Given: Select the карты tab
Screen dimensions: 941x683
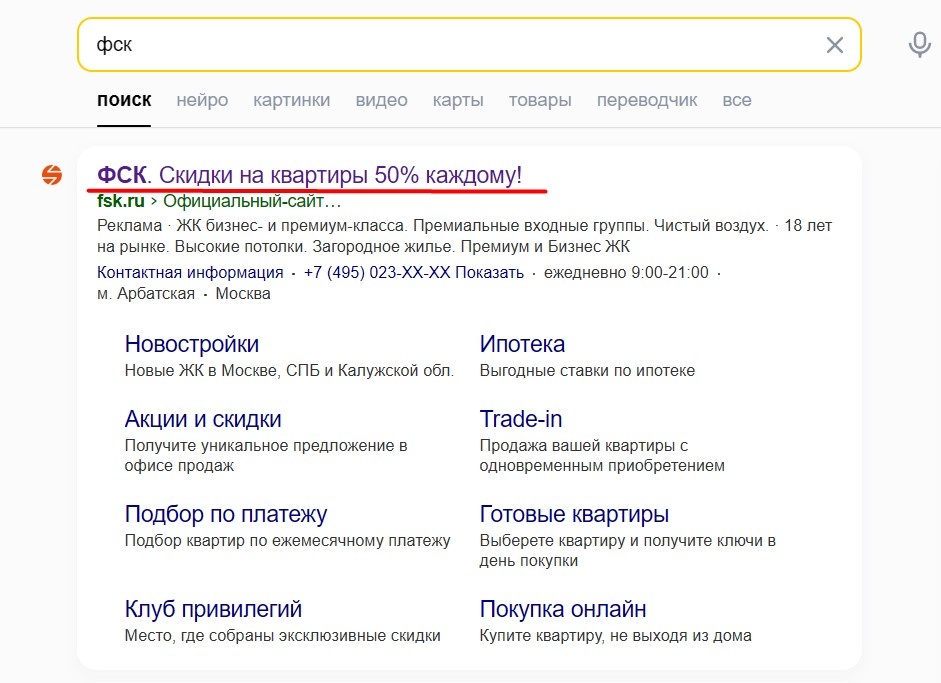Looking at the screenshot, I should [458, 100].
